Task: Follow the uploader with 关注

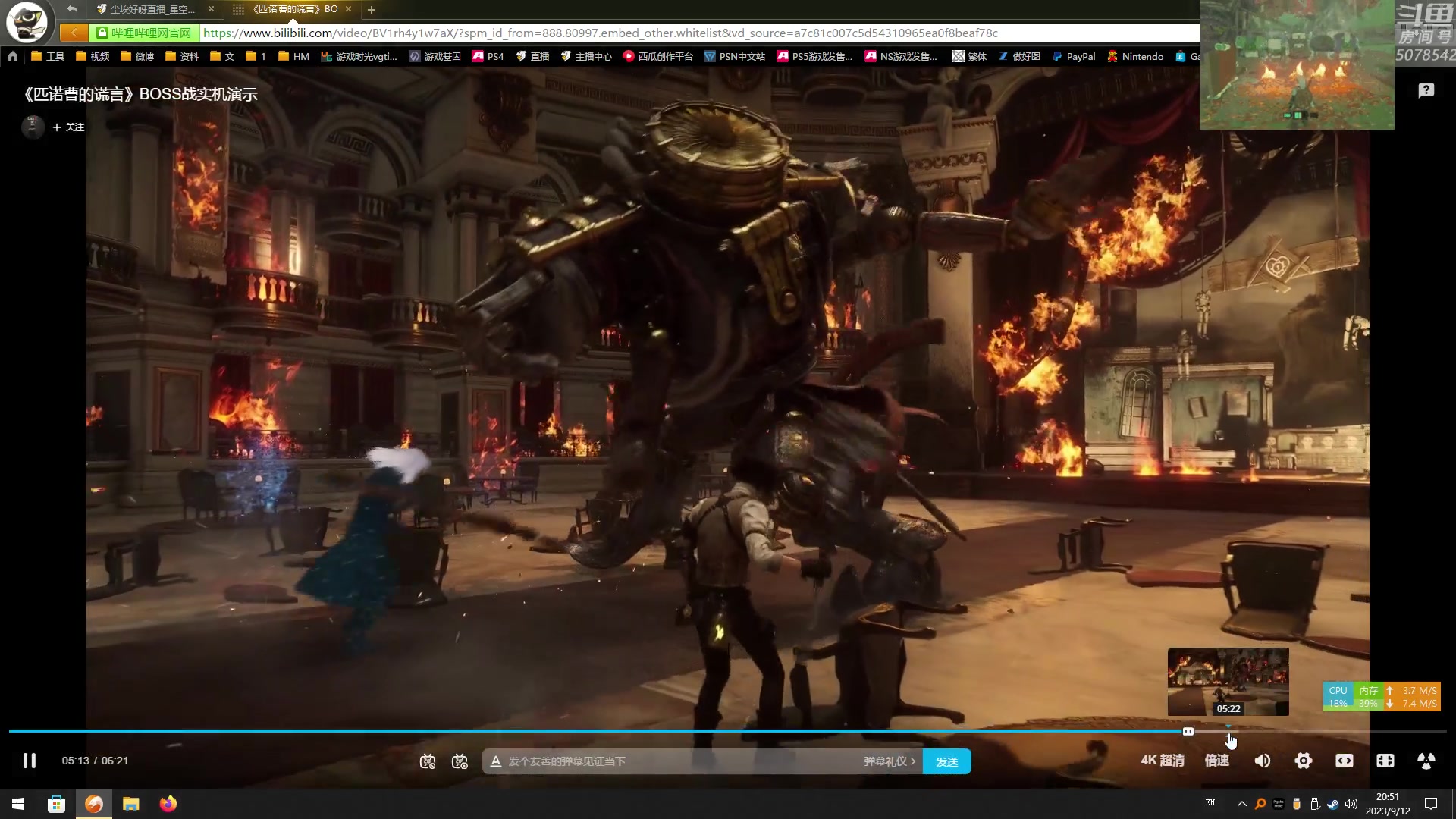Action: pos(68,127)
